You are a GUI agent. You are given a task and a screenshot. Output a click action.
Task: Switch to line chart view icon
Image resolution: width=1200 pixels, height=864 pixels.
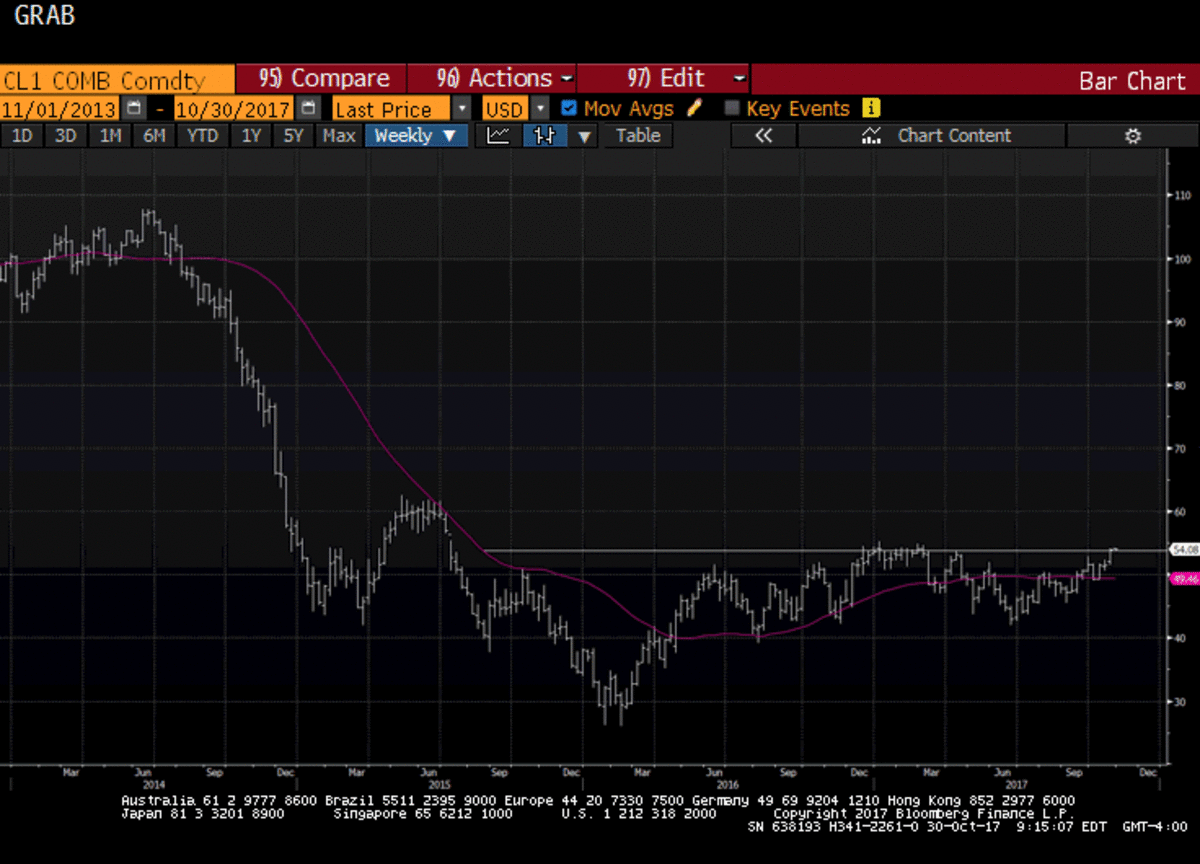[500, 136]
